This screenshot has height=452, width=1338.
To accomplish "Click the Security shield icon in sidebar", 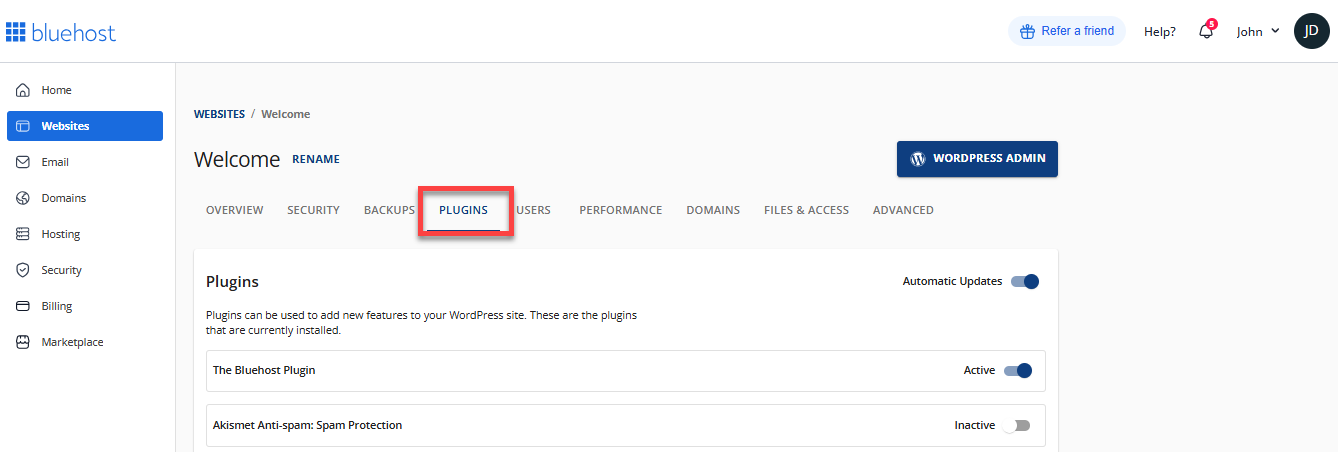I will click(23, 270).
